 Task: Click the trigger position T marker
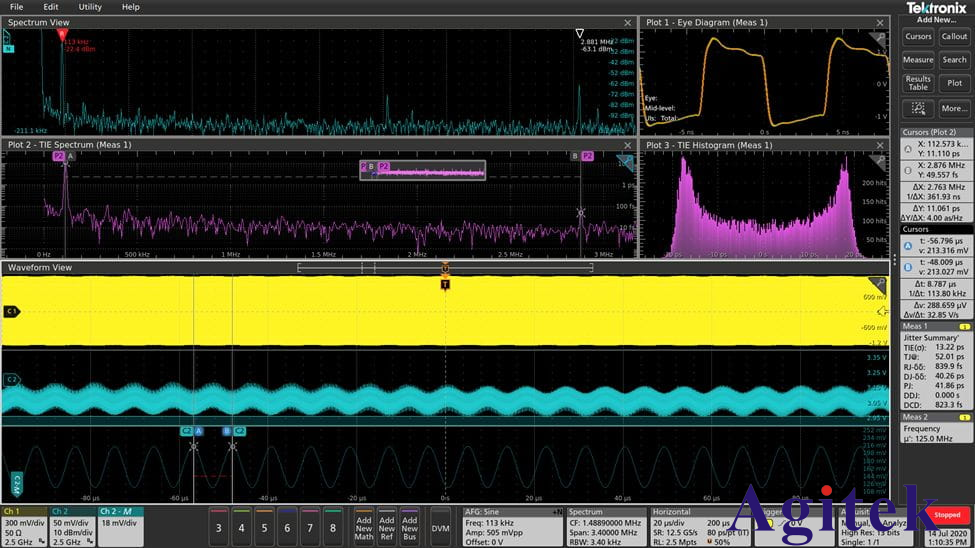tap(445, 284)
